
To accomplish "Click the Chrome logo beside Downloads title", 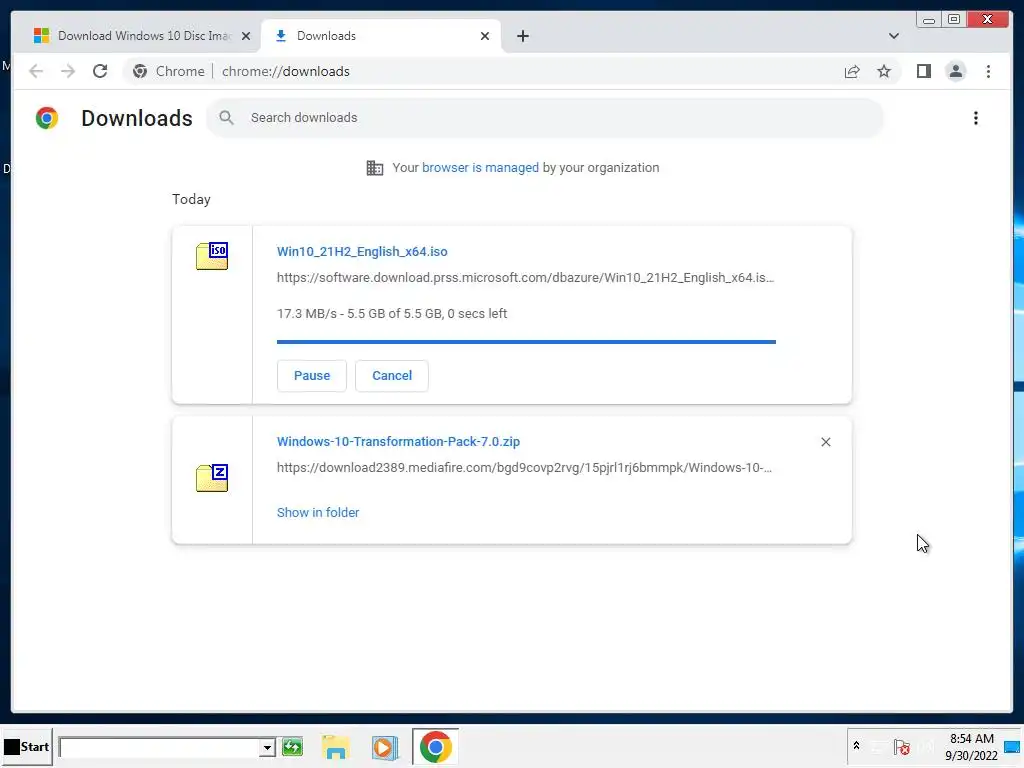I will [x=47, y=118].
